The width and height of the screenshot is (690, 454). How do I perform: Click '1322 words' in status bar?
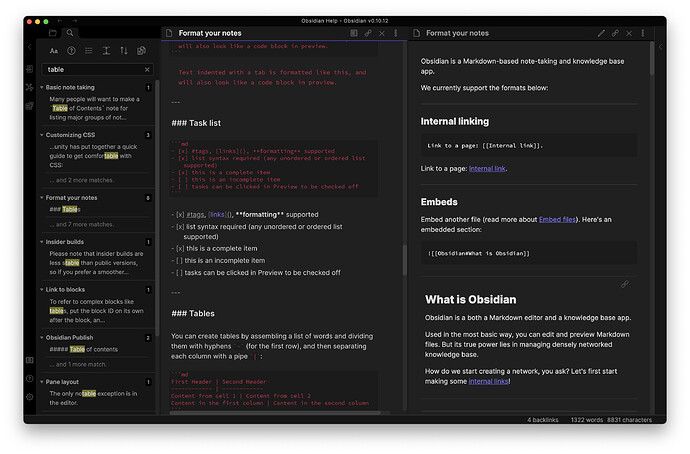tap(587, 420)
